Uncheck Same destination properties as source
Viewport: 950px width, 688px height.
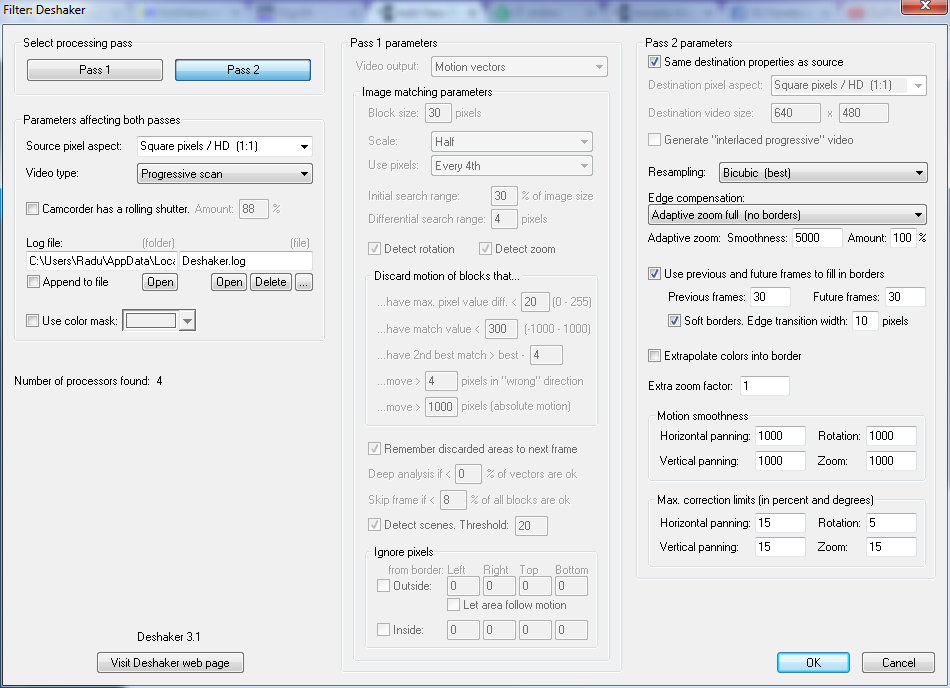click(x=654, y=61)
